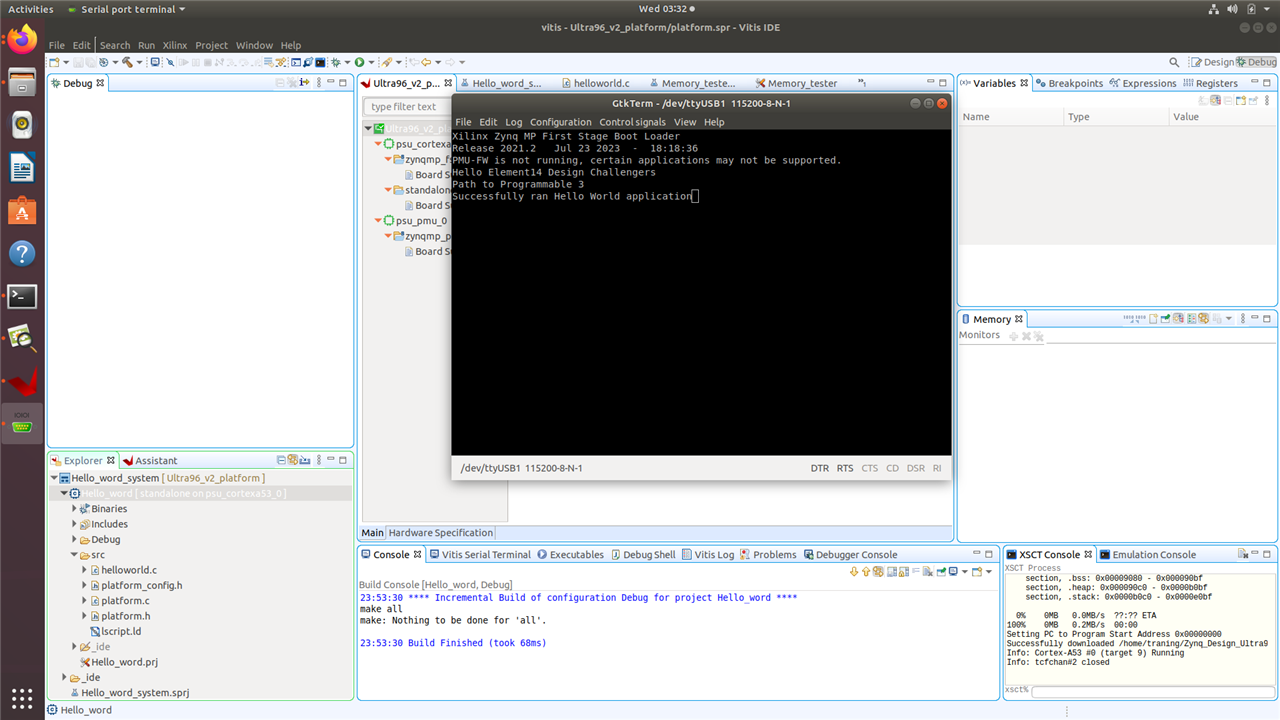
Task: Open the Hardware Specification tab
Action: (x=440, y=533)
